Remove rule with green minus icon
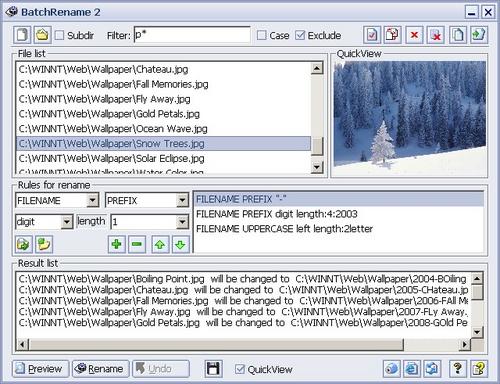500x384 pixels. 137,244
